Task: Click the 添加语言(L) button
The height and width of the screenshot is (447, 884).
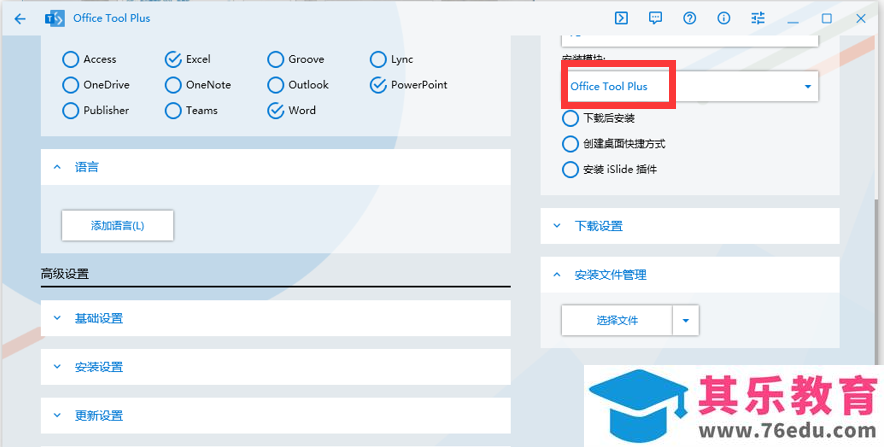Action: click(x=117, y=225)
